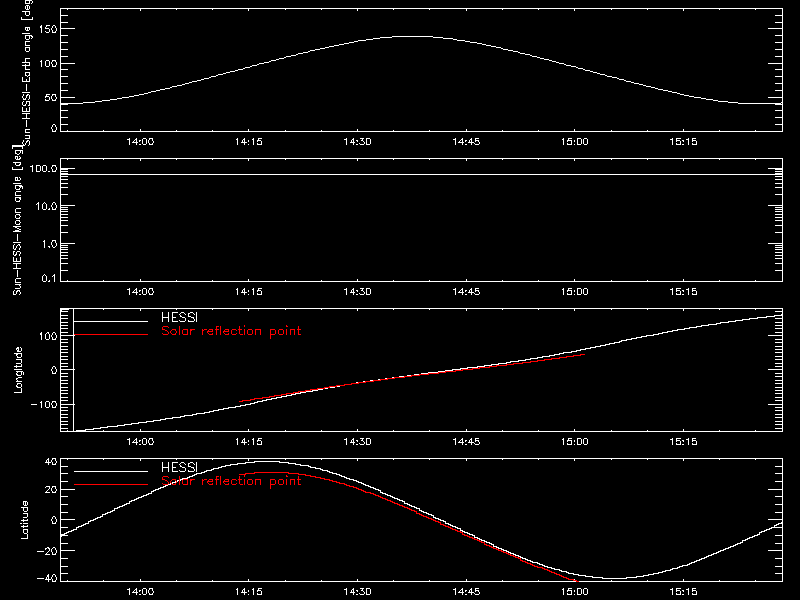Click 14:45 time label under Earth angle plot
This screenshot has width=800, height=600.
[x=466, y=142]
